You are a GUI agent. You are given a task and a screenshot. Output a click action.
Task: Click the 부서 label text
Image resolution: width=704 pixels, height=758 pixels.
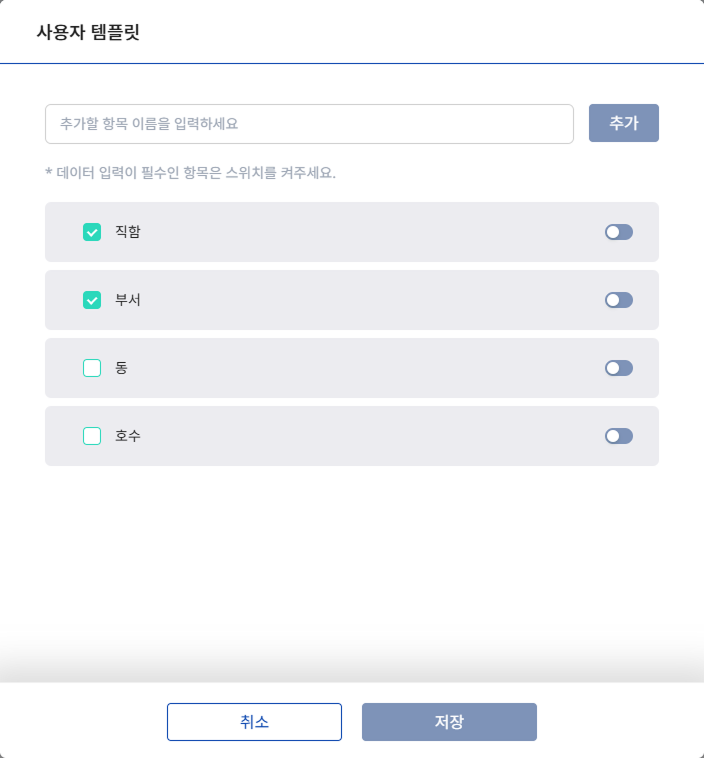point(128,300)
